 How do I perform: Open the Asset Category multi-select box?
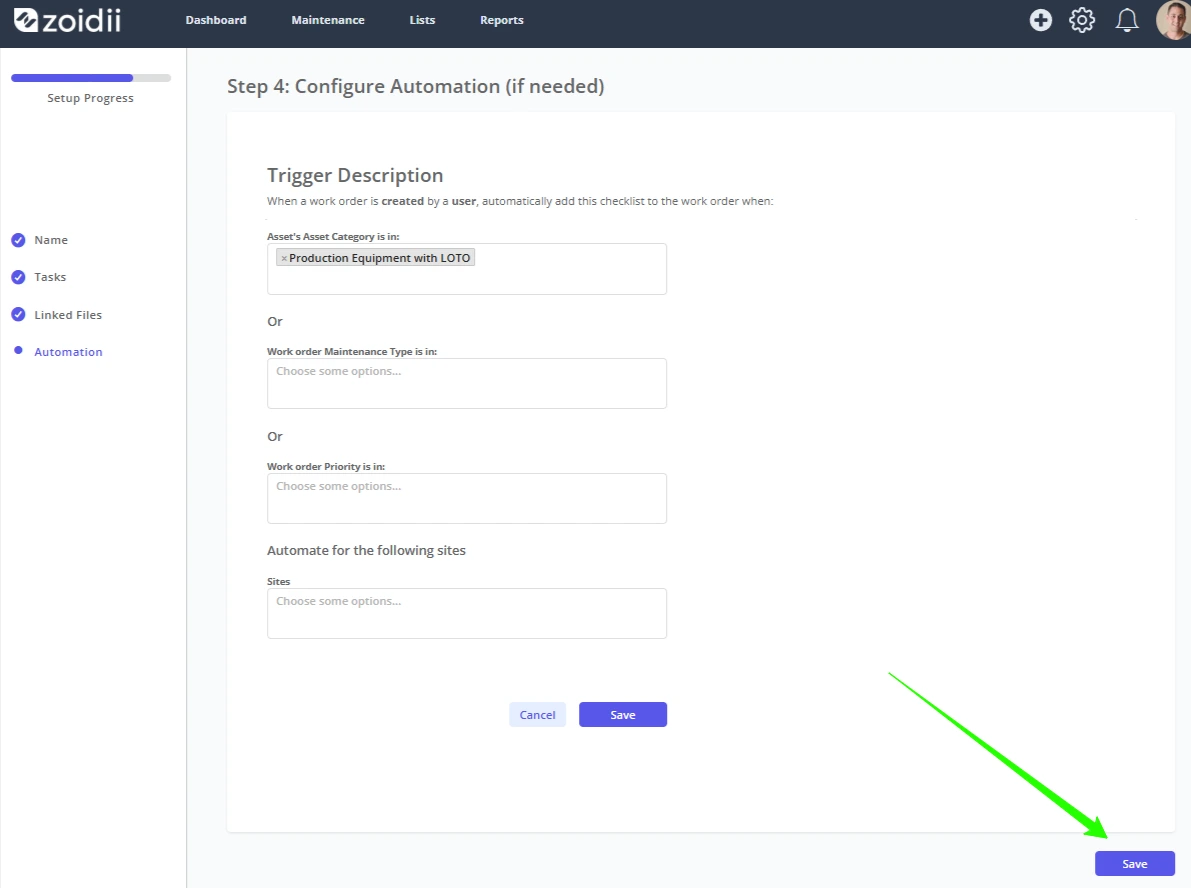(466, 269)
